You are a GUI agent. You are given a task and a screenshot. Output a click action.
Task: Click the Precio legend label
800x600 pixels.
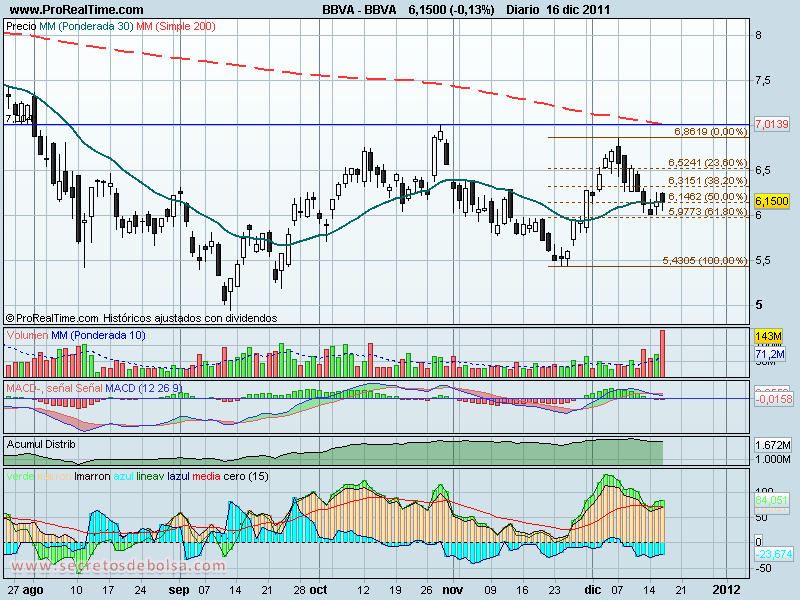[x=21, y=26]
